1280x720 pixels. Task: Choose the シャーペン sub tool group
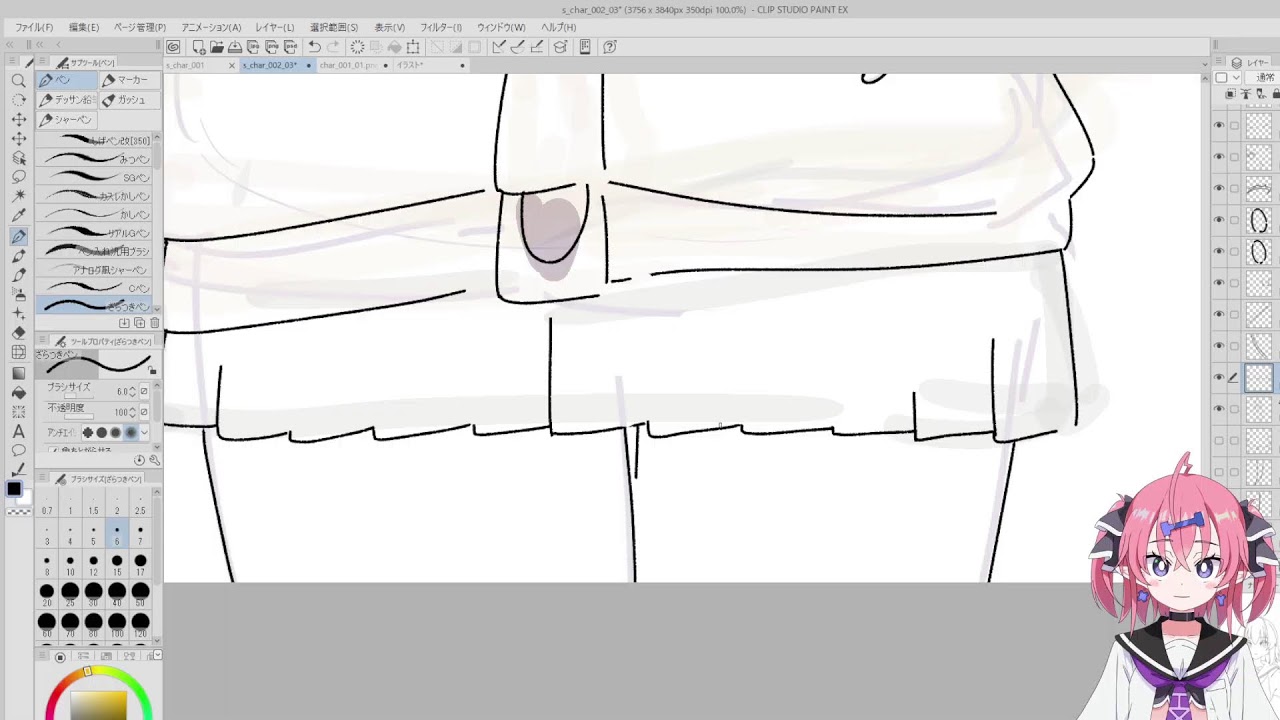67,120
